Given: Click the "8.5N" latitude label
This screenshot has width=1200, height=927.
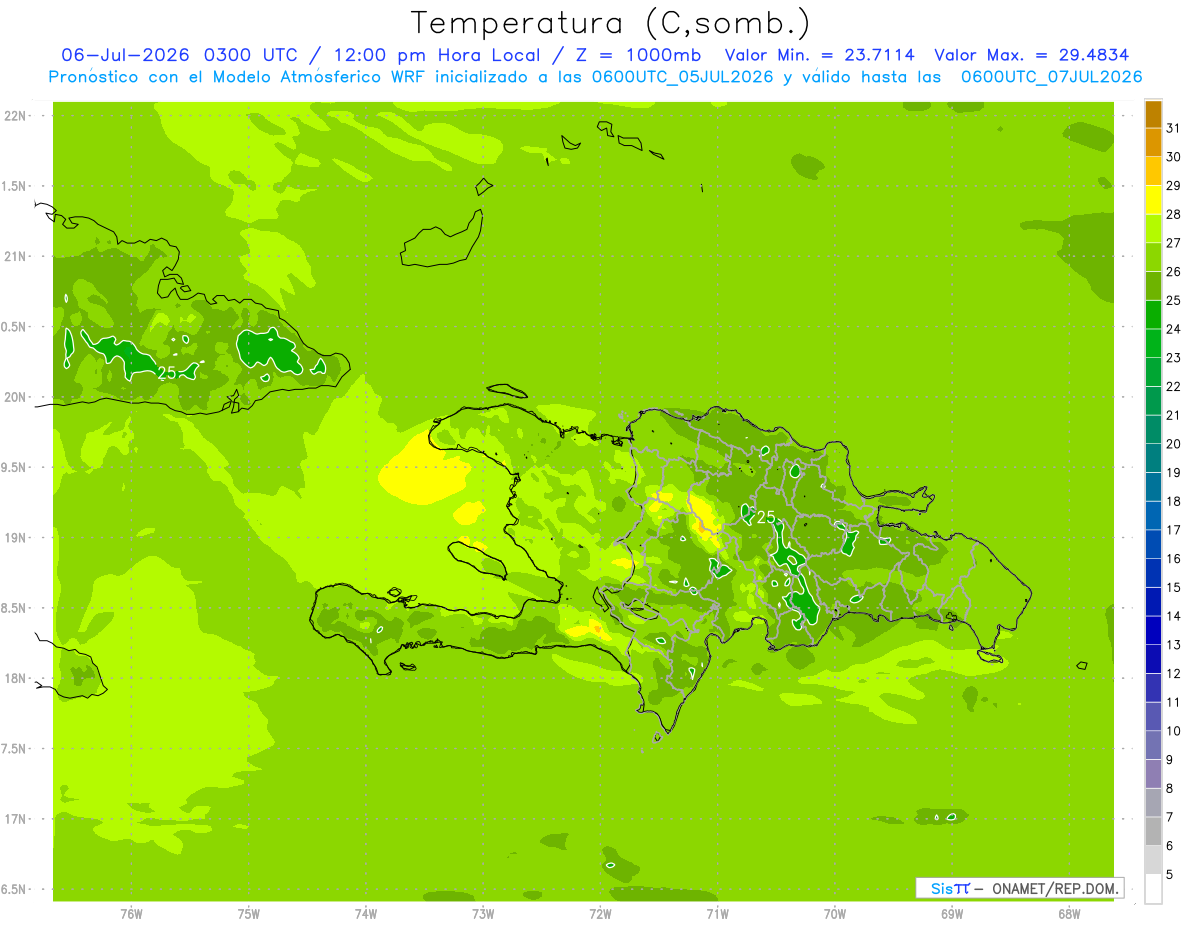Looking at the screenshot, I should (x=14, y=608).
